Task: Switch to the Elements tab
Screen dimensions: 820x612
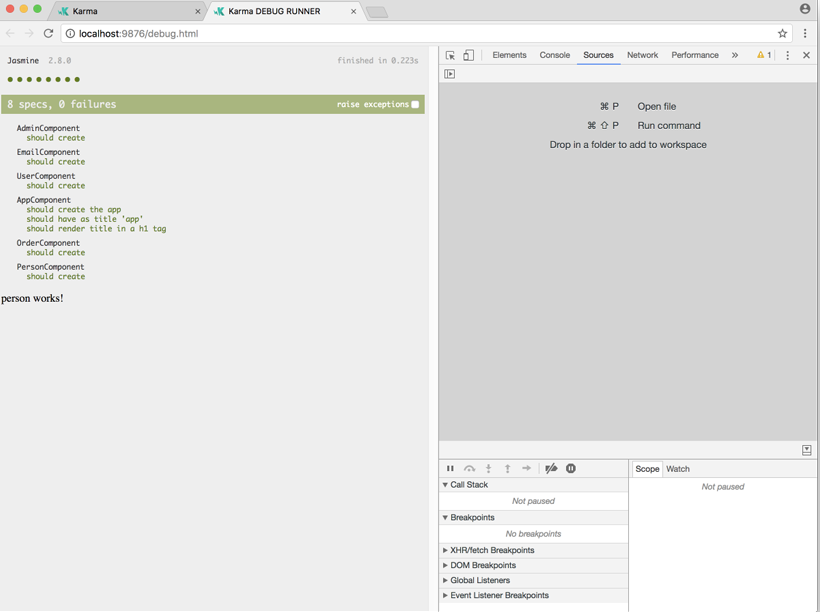Action: pos(509,55)
